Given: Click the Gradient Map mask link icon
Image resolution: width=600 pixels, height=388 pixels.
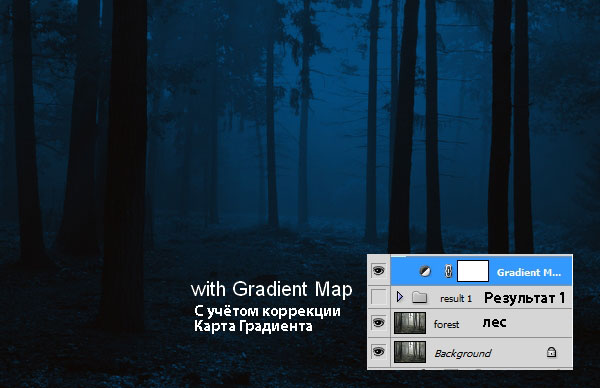Looking at the screenshot, I should (448, 271).
